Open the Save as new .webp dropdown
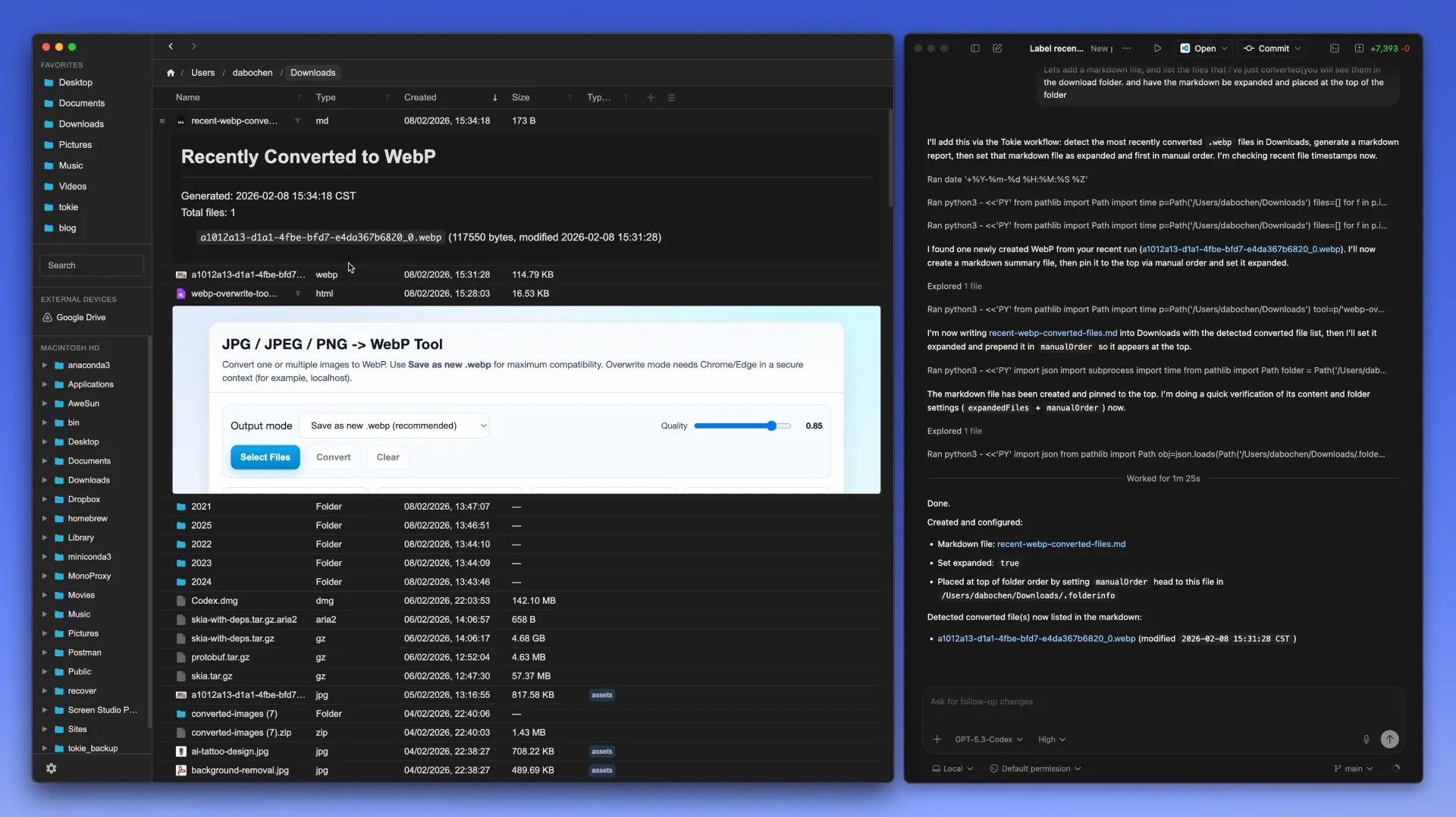This screenshot has height=817, width=1456. (395, 426)
